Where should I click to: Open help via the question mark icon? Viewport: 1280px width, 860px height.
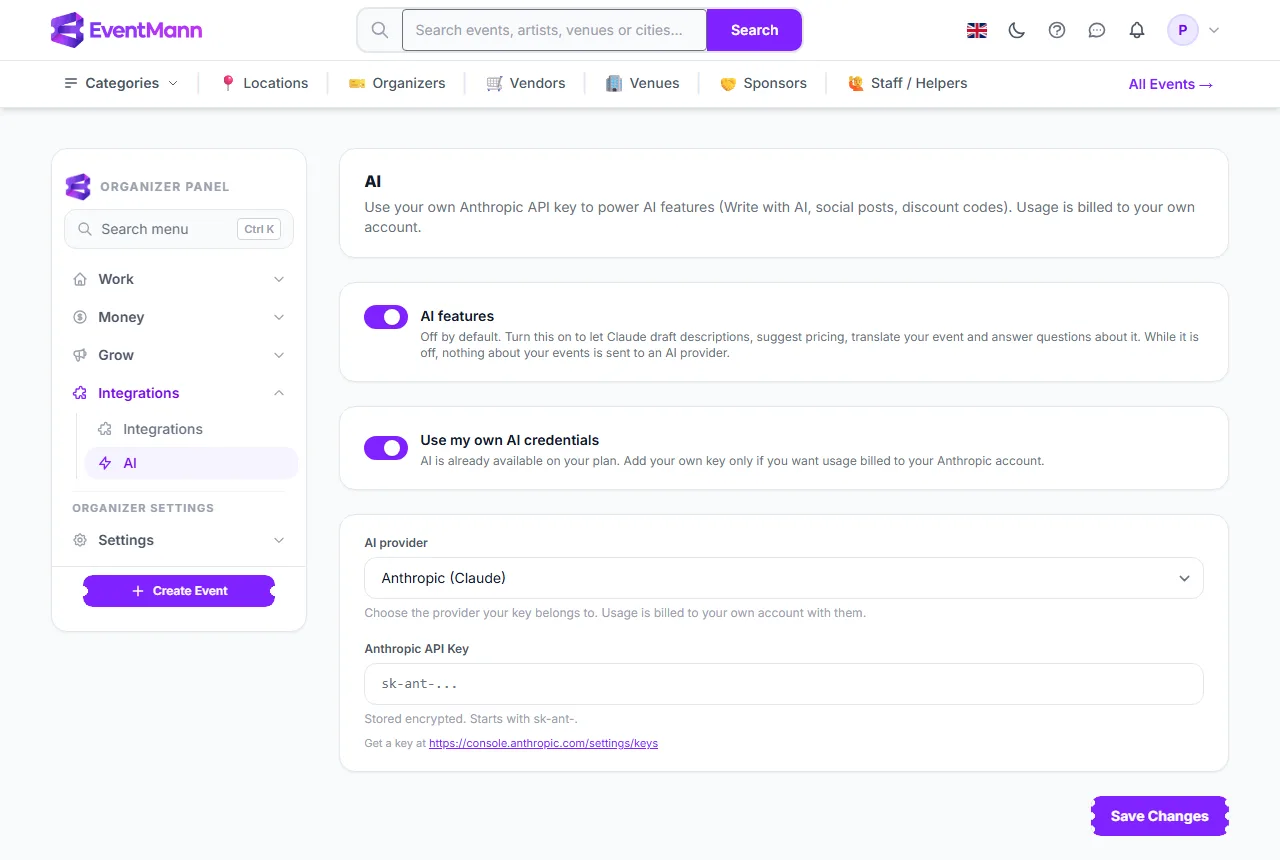point(1057,30)
